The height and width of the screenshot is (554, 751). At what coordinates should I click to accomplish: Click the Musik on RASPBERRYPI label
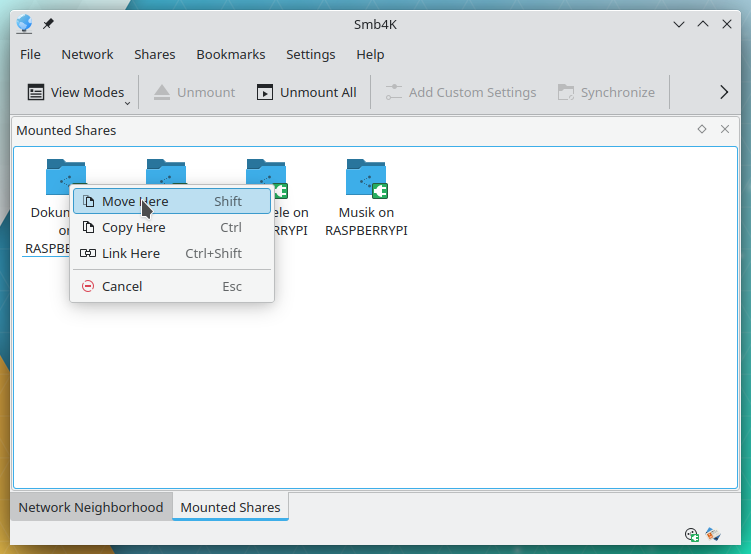click(366, 221)
